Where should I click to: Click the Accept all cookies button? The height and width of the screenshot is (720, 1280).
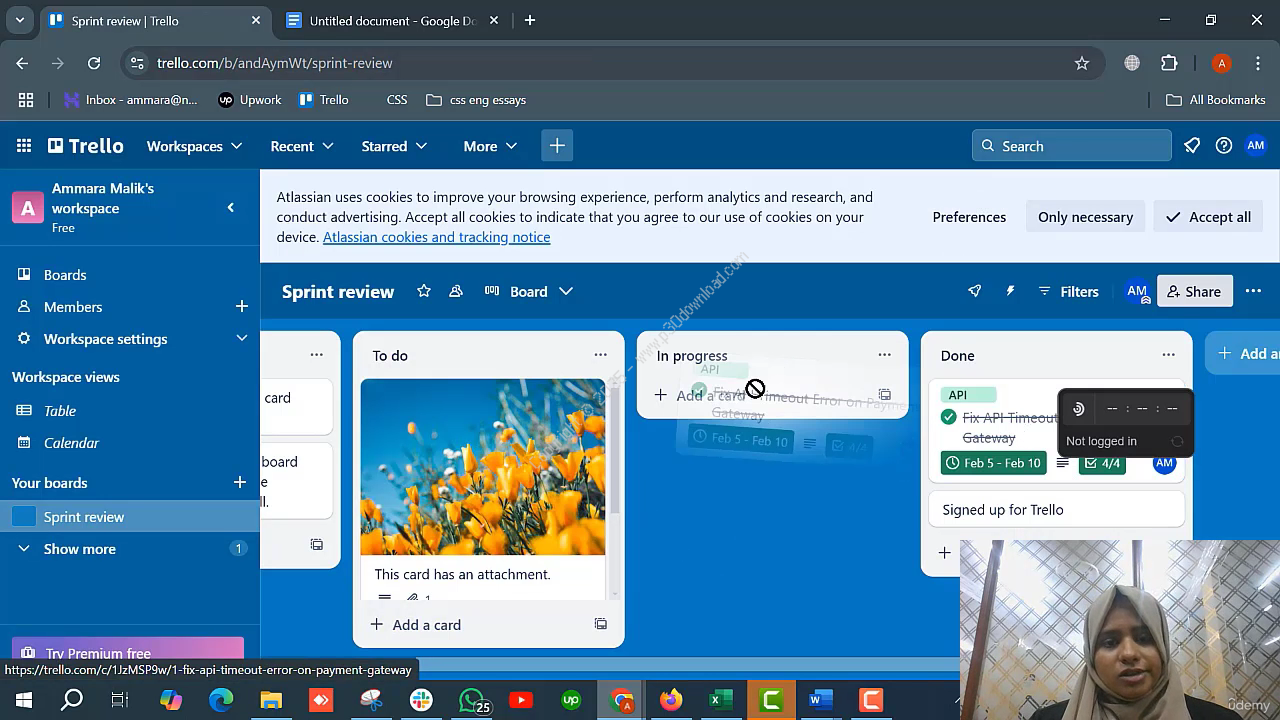(x=1208, y=217)
